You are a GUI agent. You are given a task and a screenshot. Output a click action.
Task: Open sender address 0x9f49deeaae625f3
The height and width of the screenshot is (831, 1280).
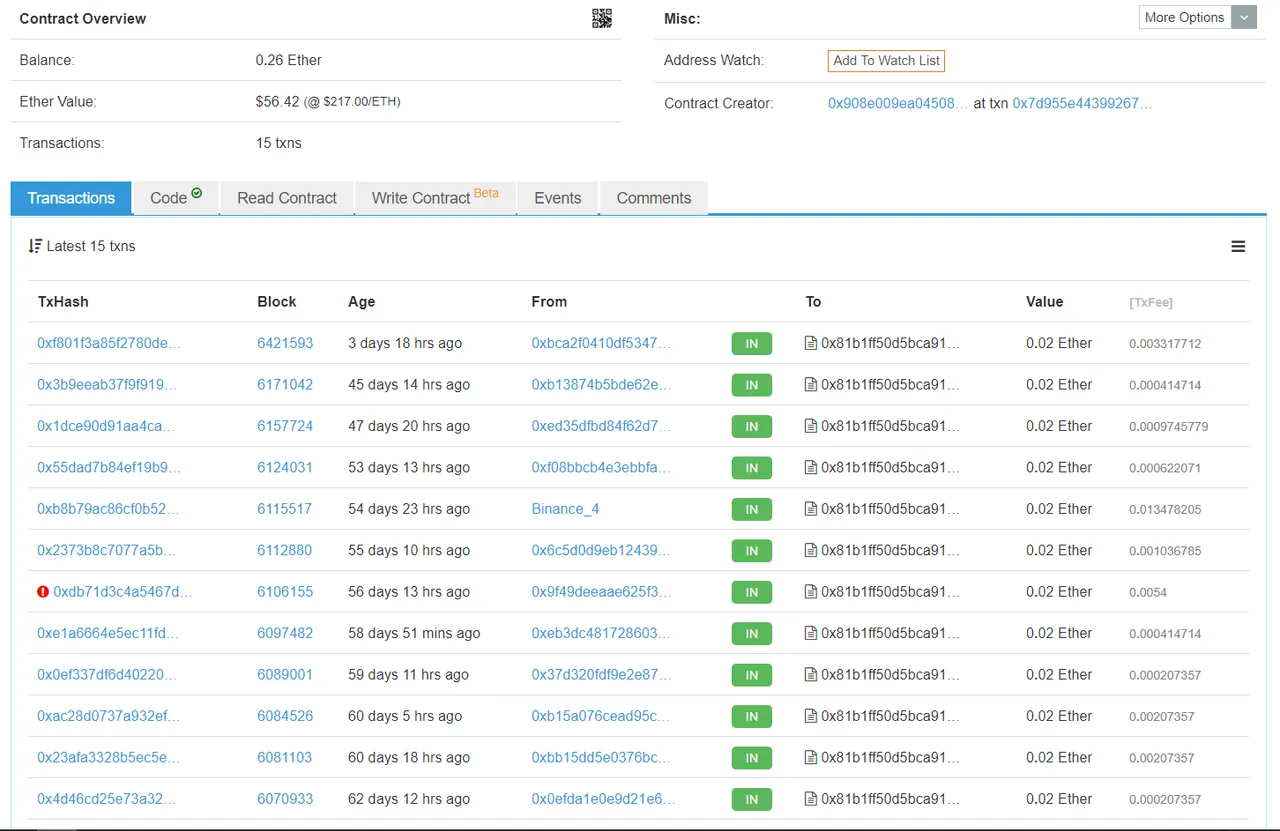pyautogui.click(x=601, y=592)
